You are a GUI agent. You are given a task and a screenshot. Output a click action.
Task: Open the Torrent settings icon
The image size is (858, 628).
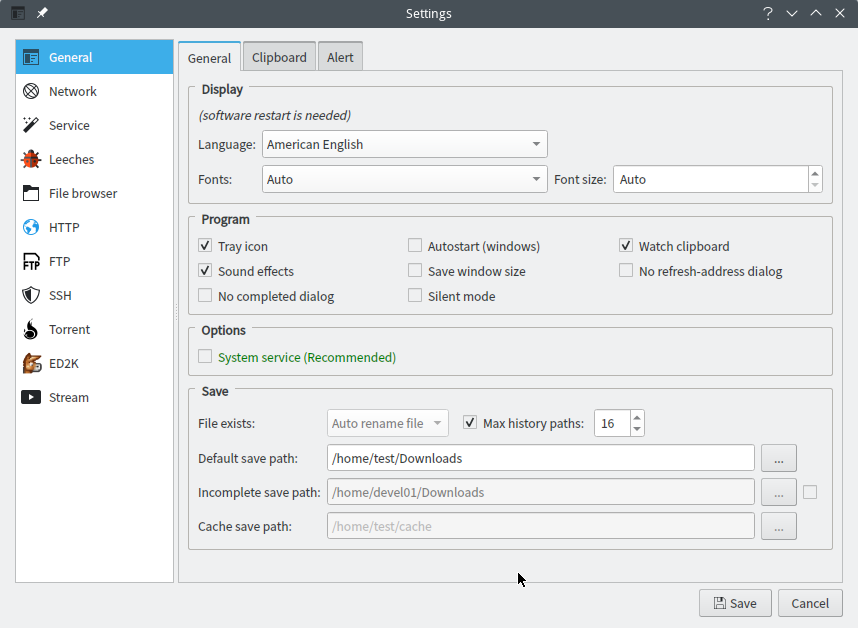coord(31,329)
